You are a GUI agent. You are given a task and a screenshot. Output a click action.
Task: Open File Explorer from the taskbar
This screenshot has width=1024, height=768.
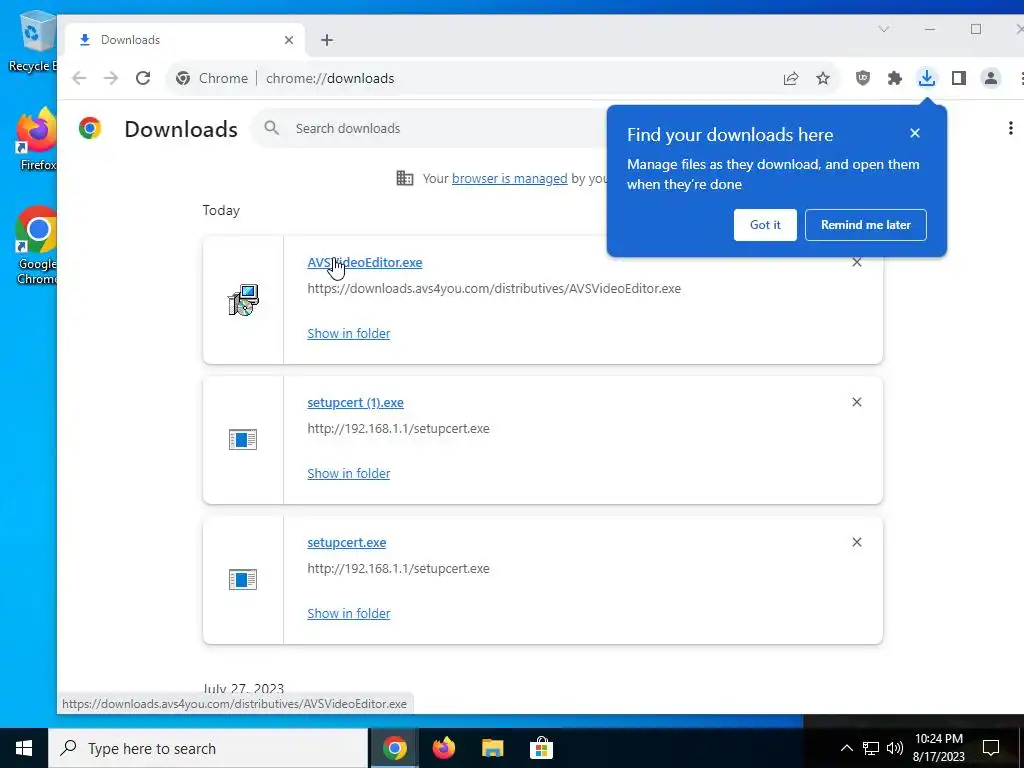pos(492,748)
